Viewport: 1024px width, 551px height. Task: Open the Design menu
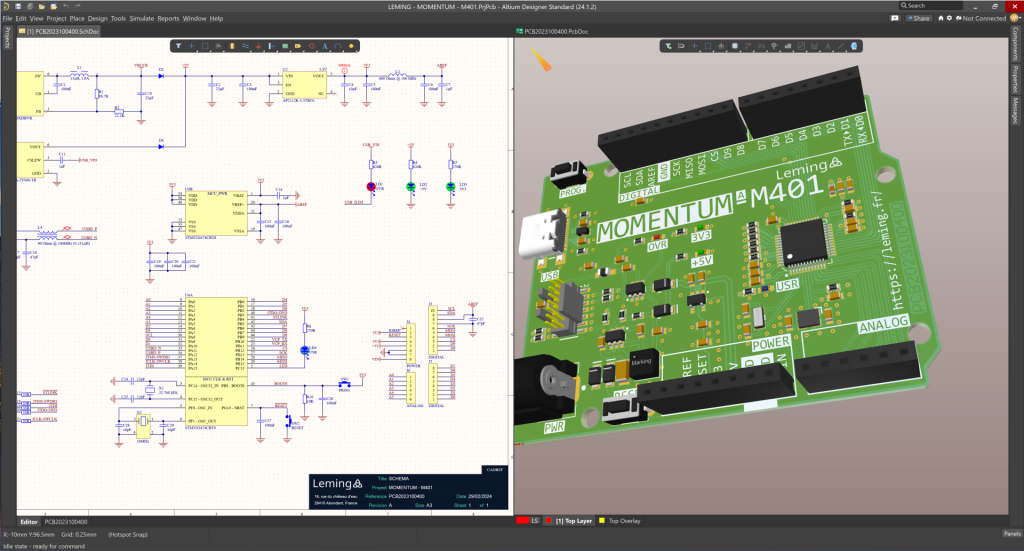tap(97, 18)
